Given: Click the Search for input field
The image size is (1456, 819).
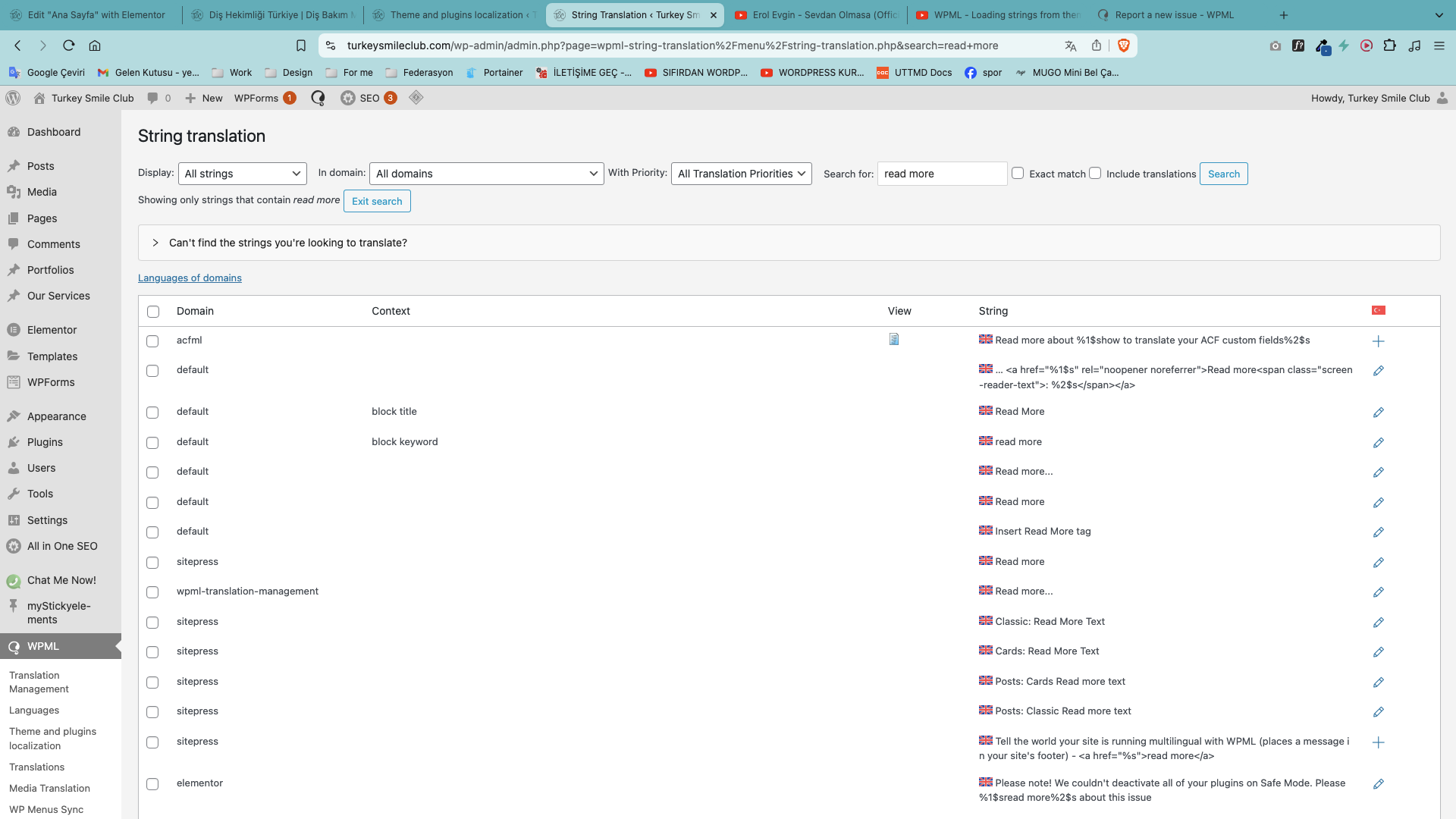Looking at the screenshot, I should pos(942,174).
